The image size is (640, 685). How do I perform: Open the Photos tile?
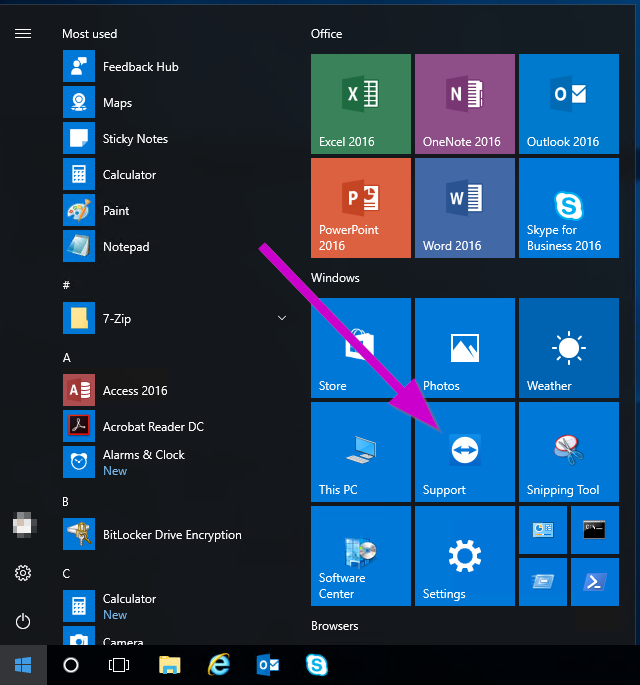tap(465, 348)
